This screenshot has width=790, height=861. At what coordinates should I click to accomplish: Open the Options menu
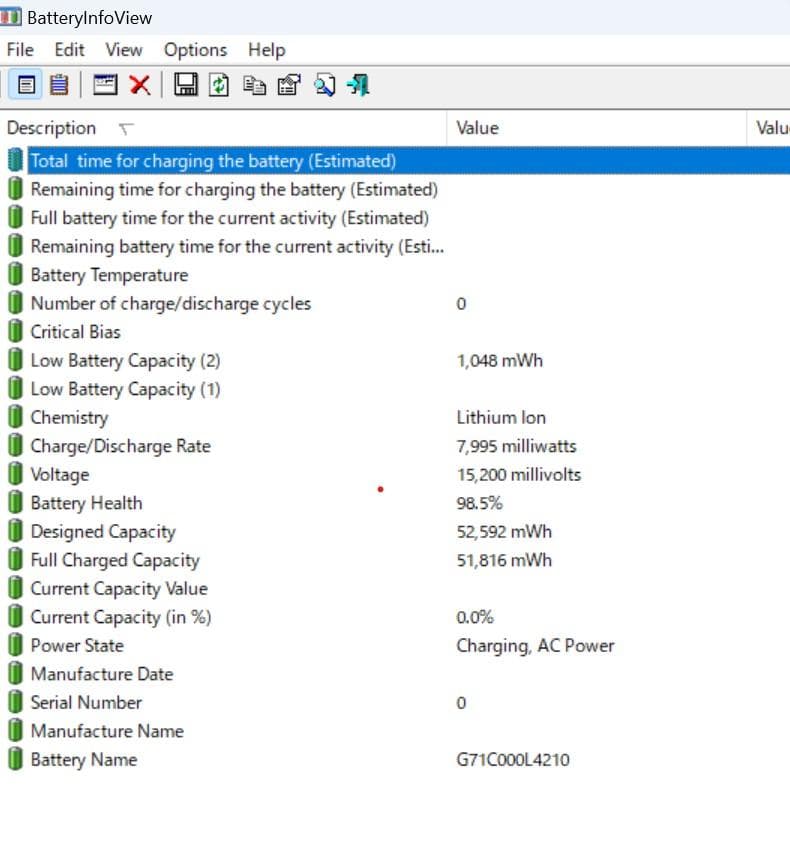195,50
